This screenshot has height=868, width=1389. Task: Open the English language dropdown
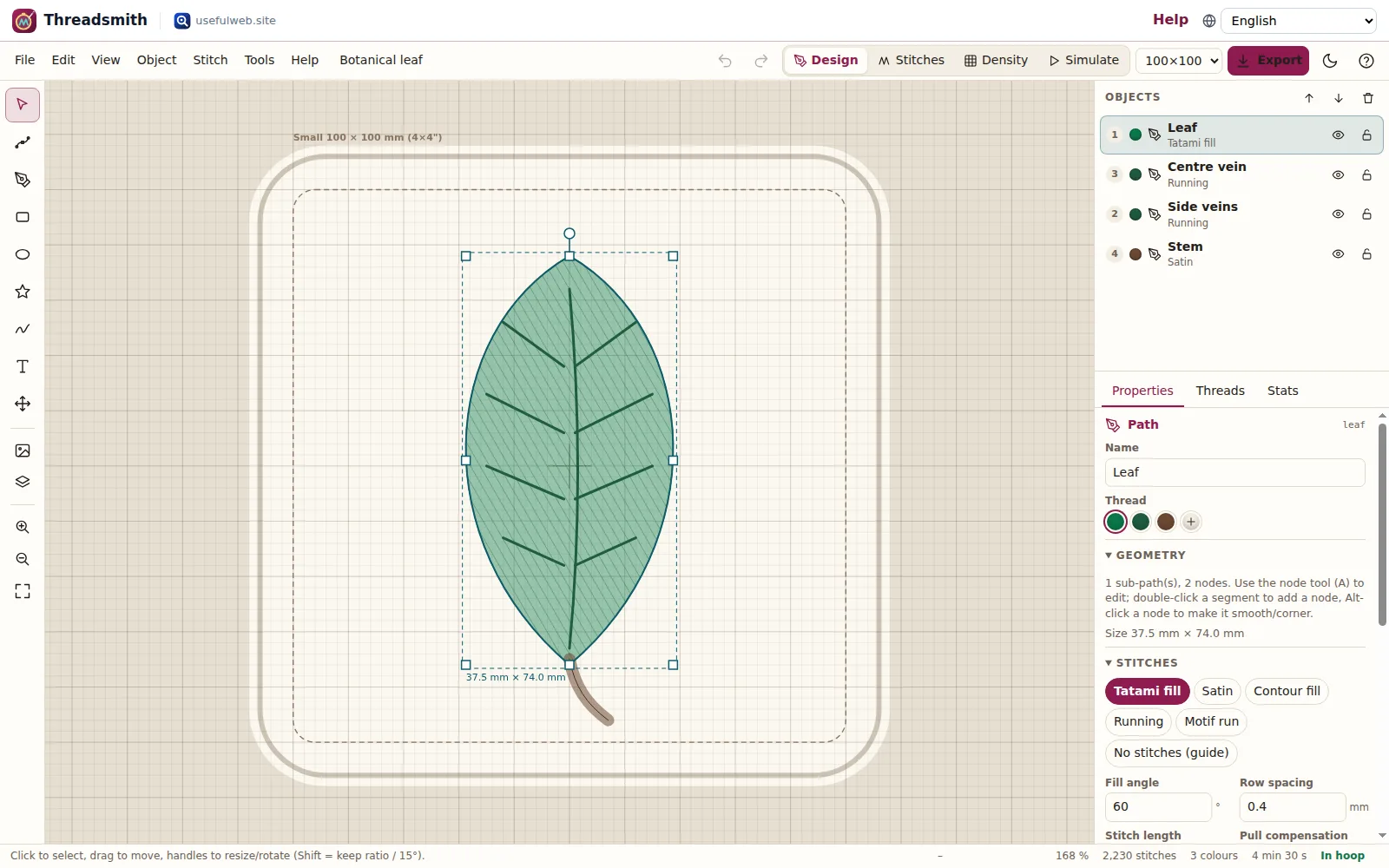1300,21
